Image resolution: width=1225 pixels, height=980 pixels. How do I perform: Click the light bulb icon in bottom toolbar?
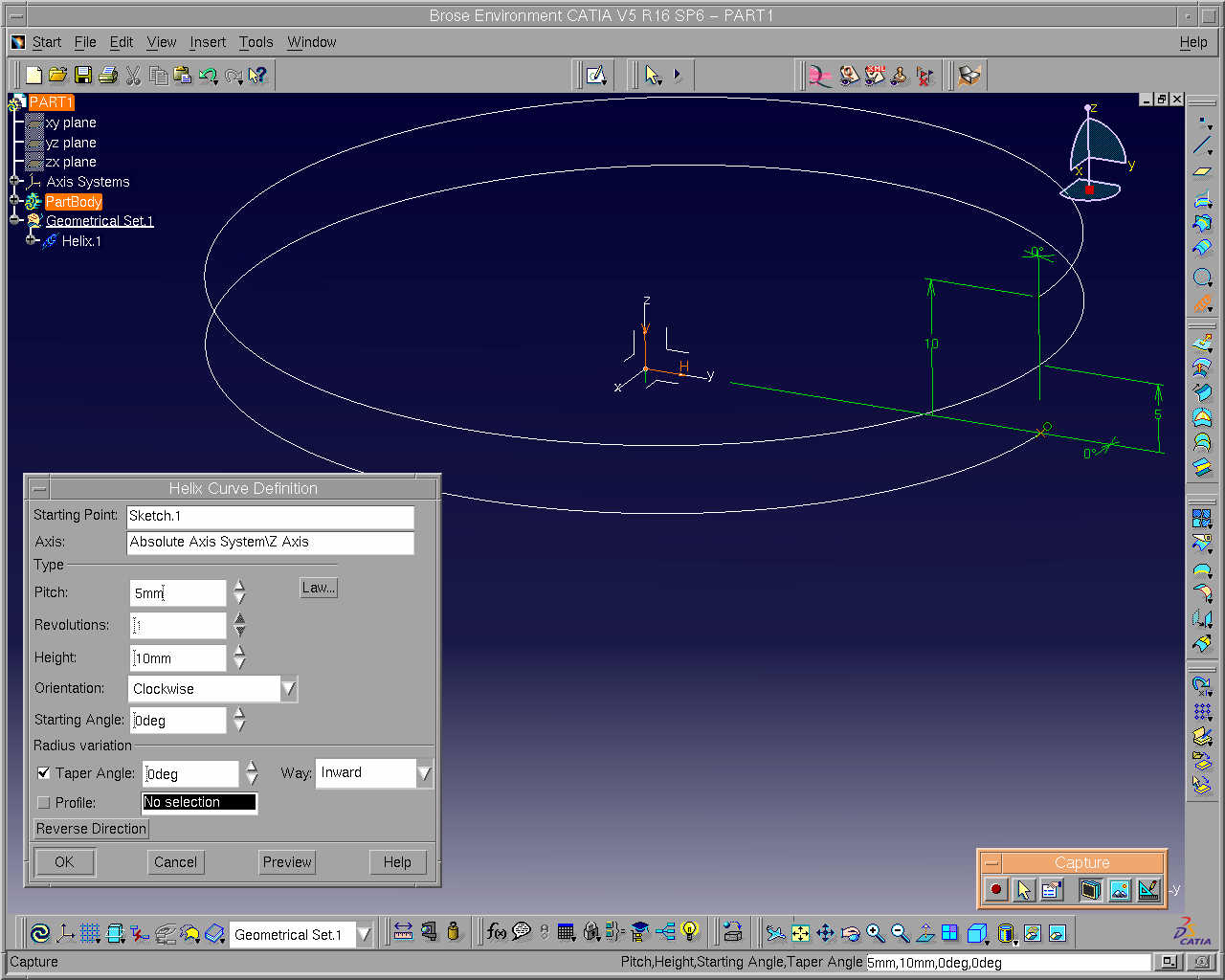click(x=690, y=931)
